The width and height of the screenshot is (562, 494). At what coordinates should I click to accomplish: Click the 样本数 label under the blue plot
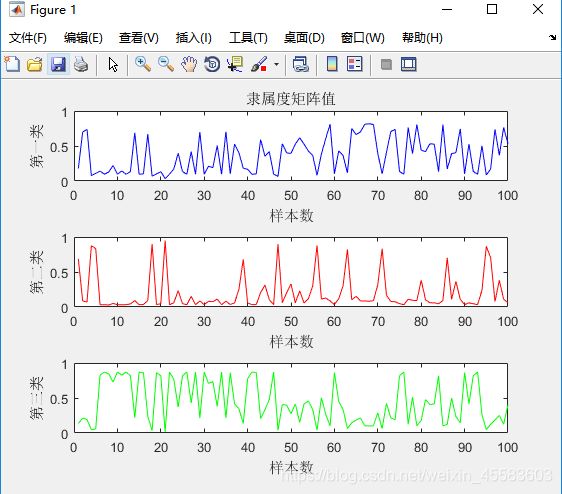pos(291,216)
